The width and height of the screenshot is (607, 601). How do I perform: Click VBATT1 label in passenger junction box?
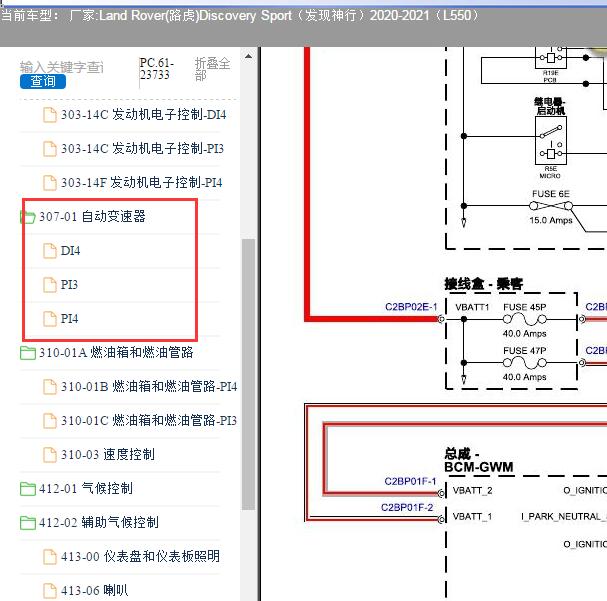coord(472,307)
